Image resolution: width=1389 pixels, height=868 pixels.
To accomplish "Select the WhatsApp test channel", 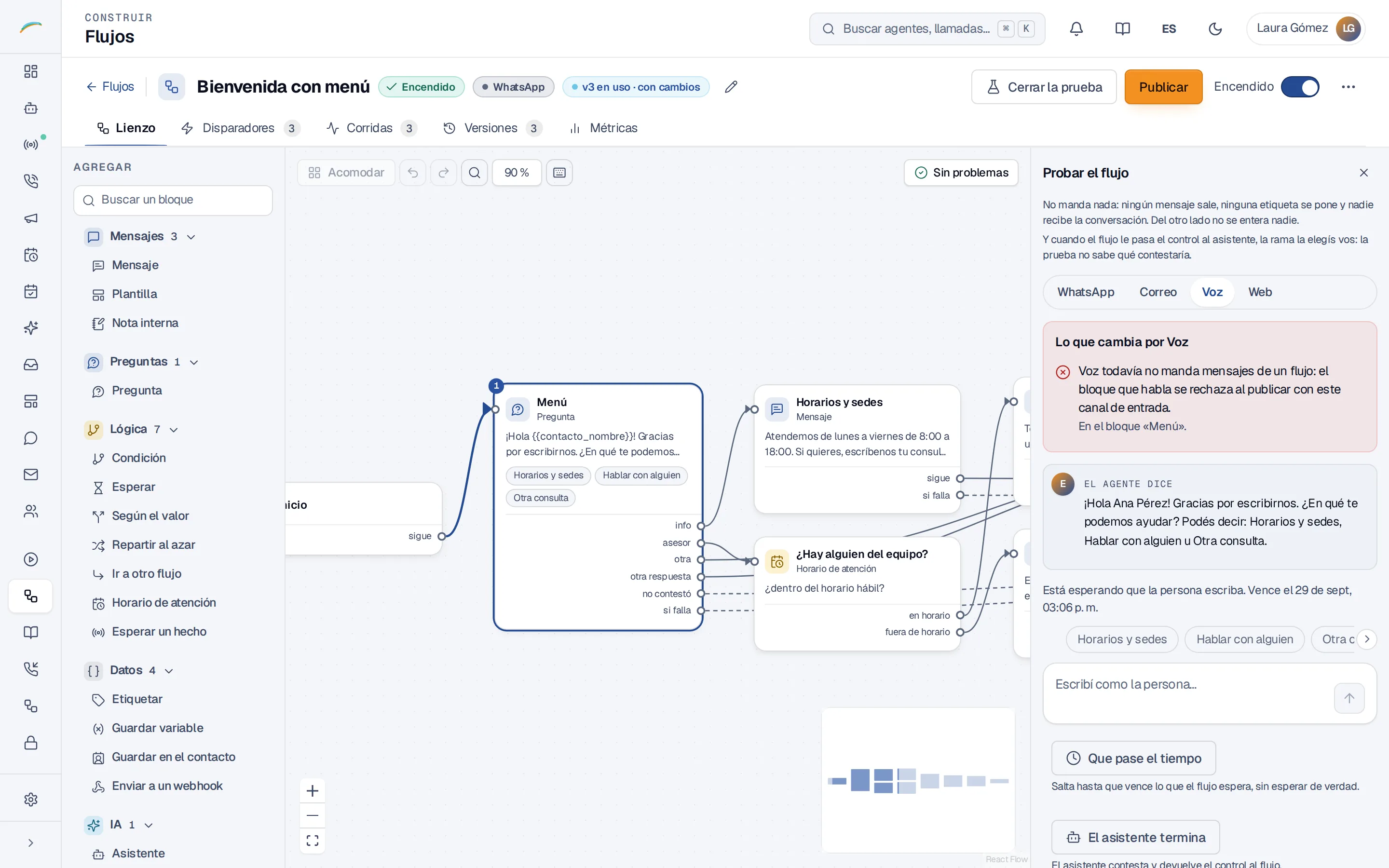I will coord(1086,292).
